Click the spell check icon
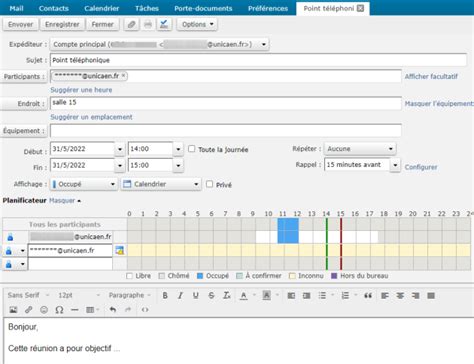This screenshot has width=474, height=364. pyautogui.click(x=164, y=24)
